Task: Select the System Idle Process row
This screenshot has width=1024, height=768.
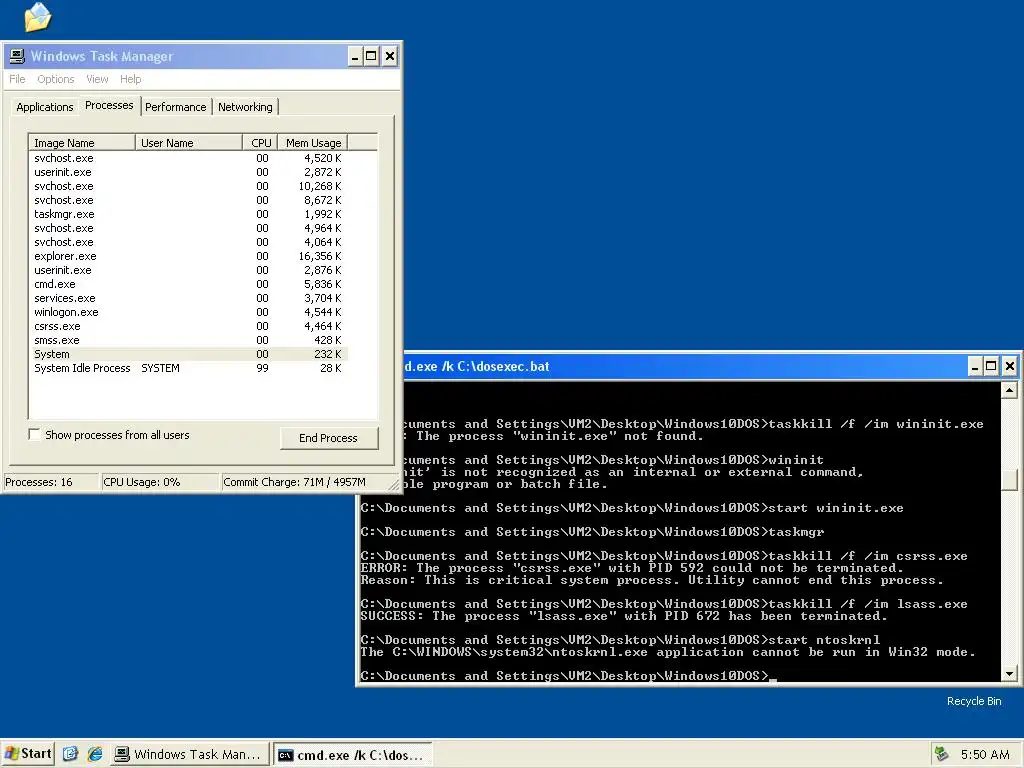Action: click(x=188, y=368)
